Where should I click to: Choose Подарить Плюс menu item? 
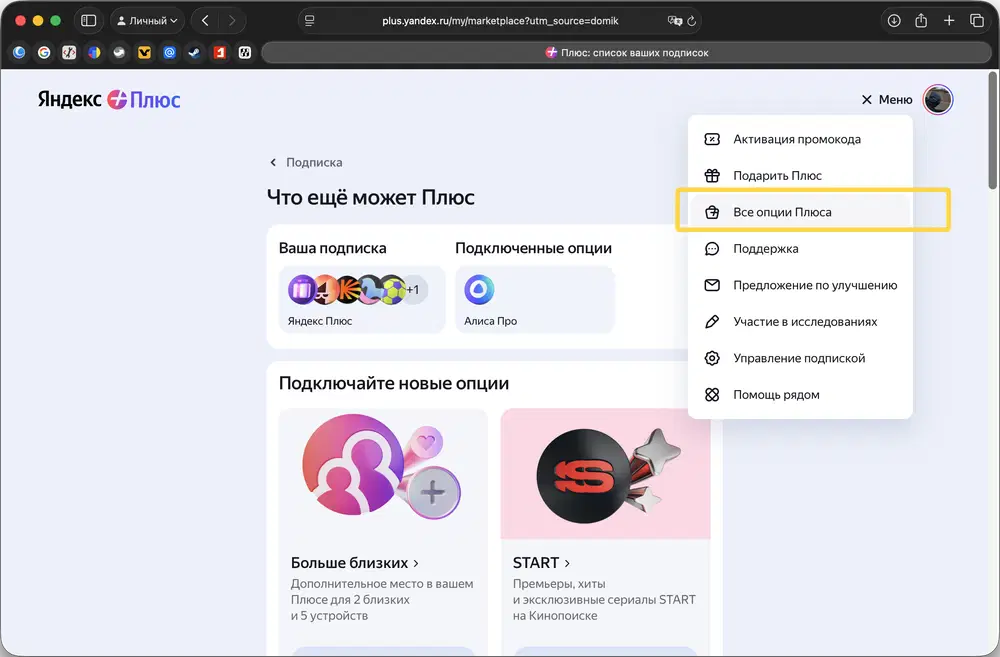[x=800, y=175]
